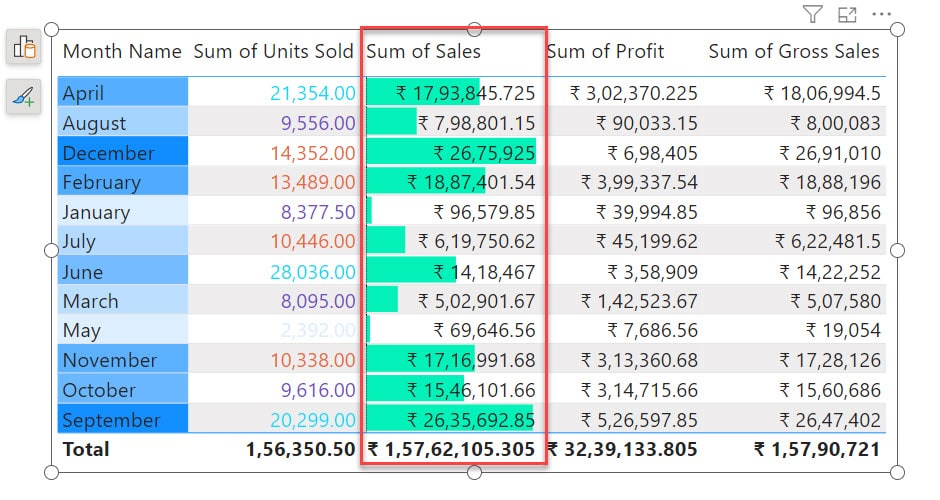Image resolution: width=940 pixels, height=500 pixels.
Task: Click sales value ₹ 5,02,901.67
Action: 476,301
